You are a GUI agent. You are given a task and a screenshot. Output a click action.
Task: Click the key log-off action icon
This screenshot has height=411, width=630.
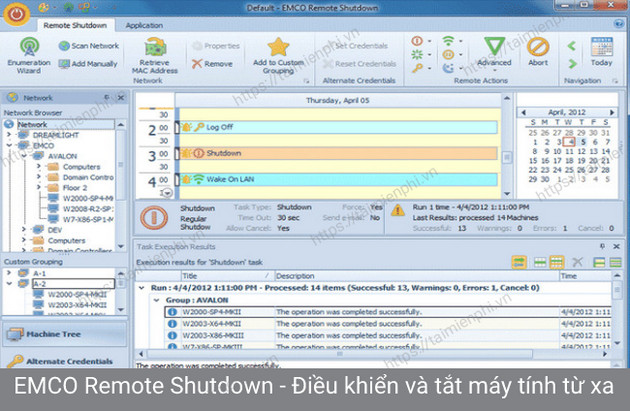click(x=417, y=68)
